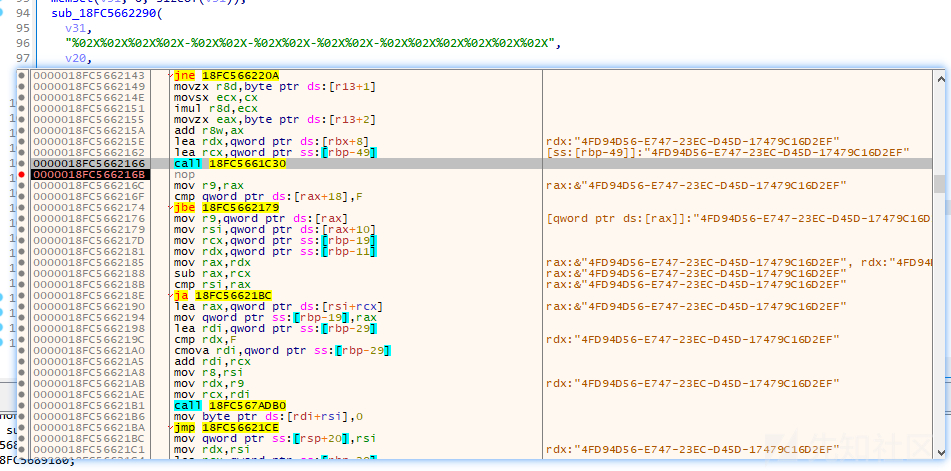Toggle breakpoint dot beside address 0000018FC56621BA
This screenshot has width=951, height=471.
pyautogui.click(x=22, y=427)
